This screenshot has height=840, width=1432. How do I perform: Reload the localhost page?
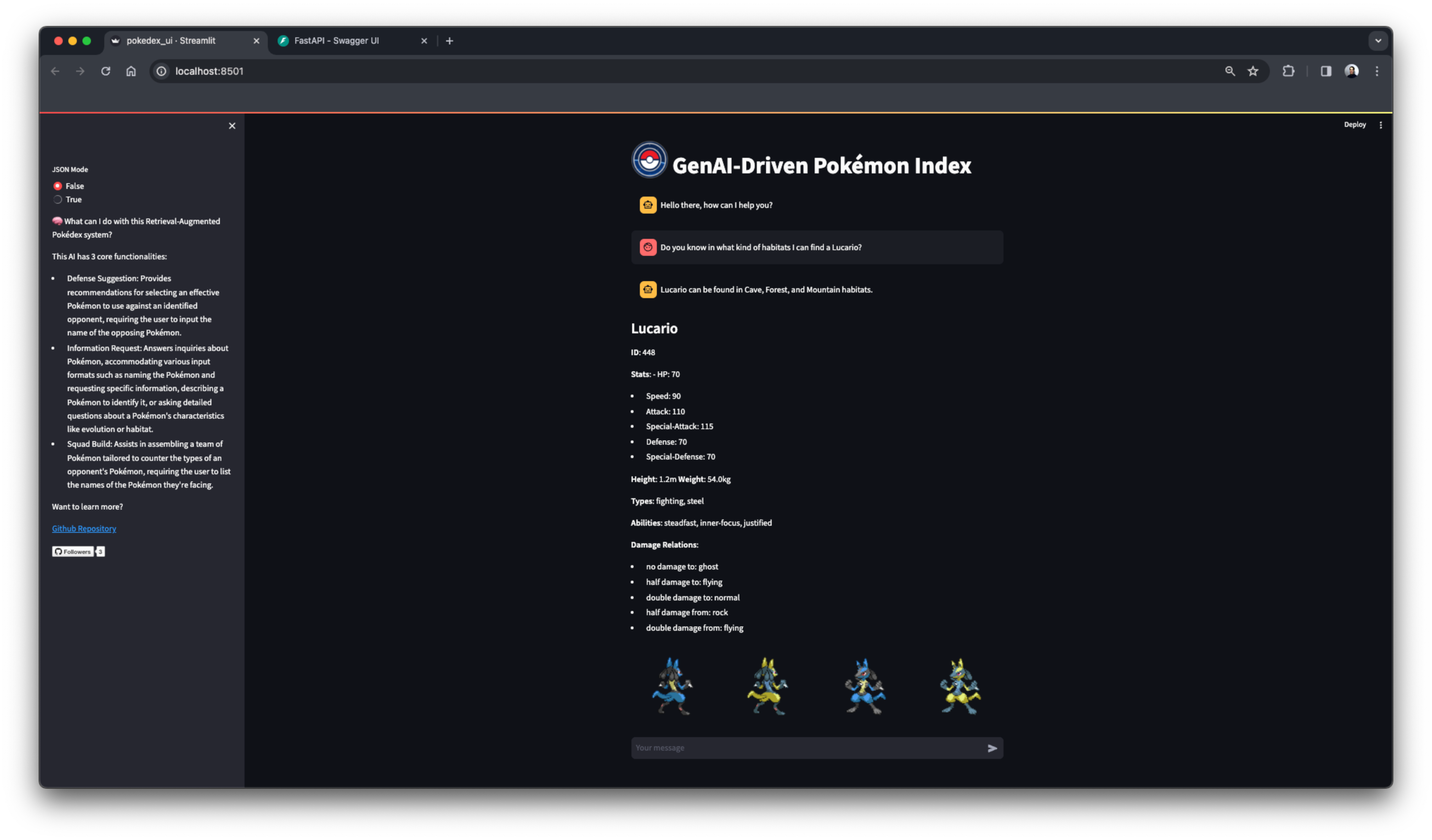tap(106, 71)
